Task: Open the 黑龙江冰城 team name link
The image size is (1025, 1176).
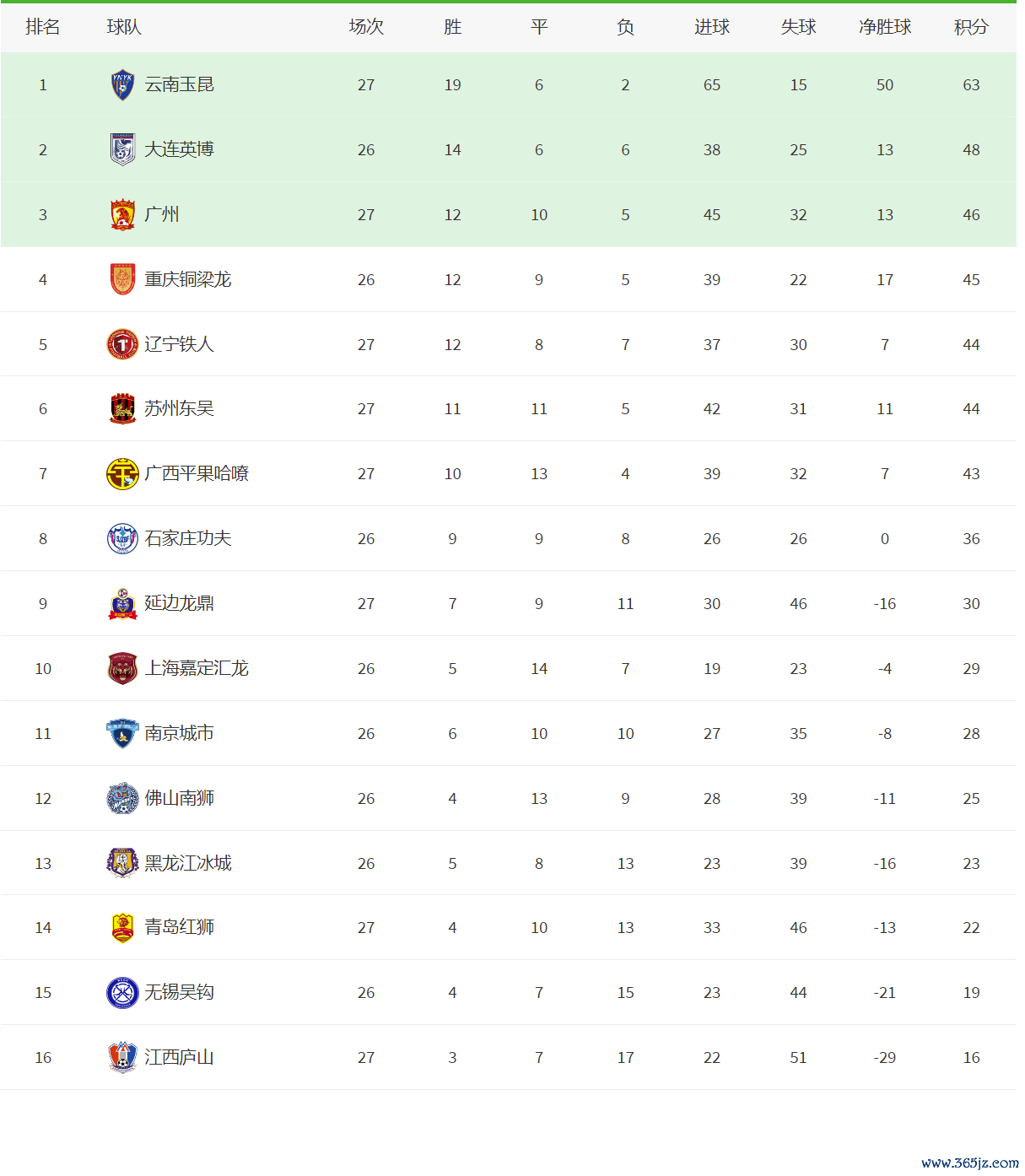Action: click(x=188, y=863)
